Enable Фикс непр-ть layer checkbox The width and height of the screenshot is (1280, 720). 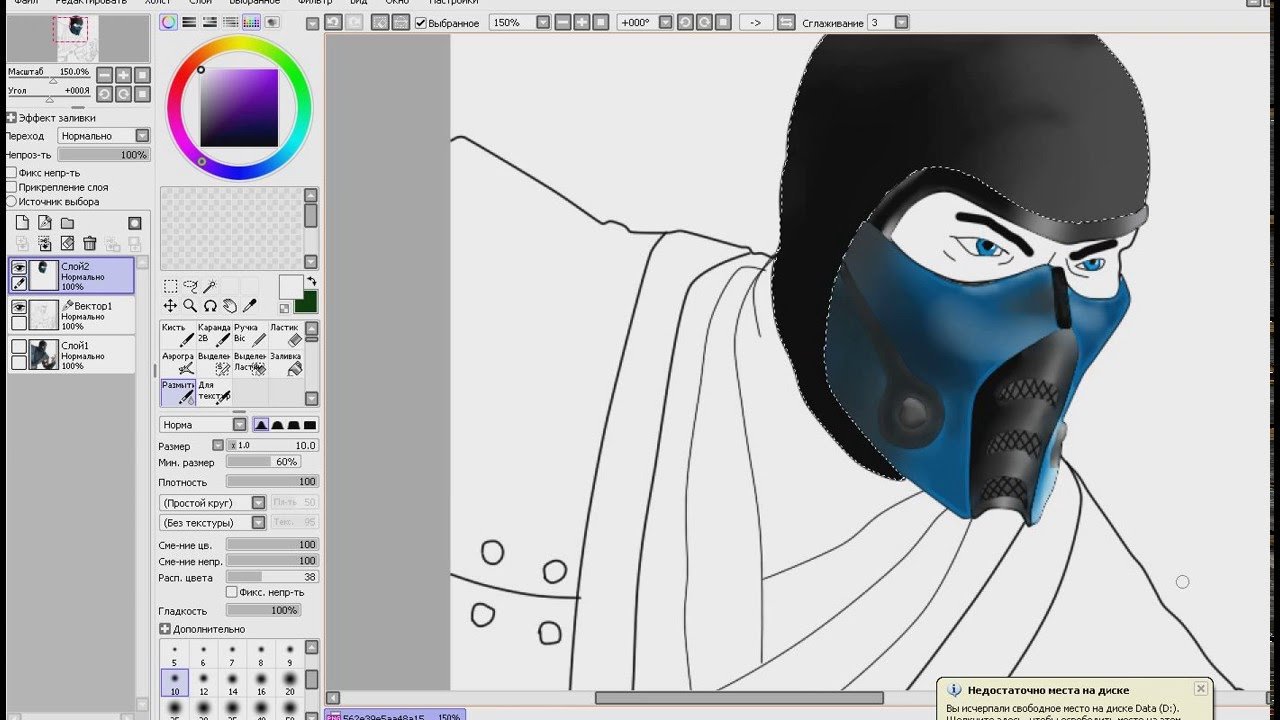click(11, 173)
